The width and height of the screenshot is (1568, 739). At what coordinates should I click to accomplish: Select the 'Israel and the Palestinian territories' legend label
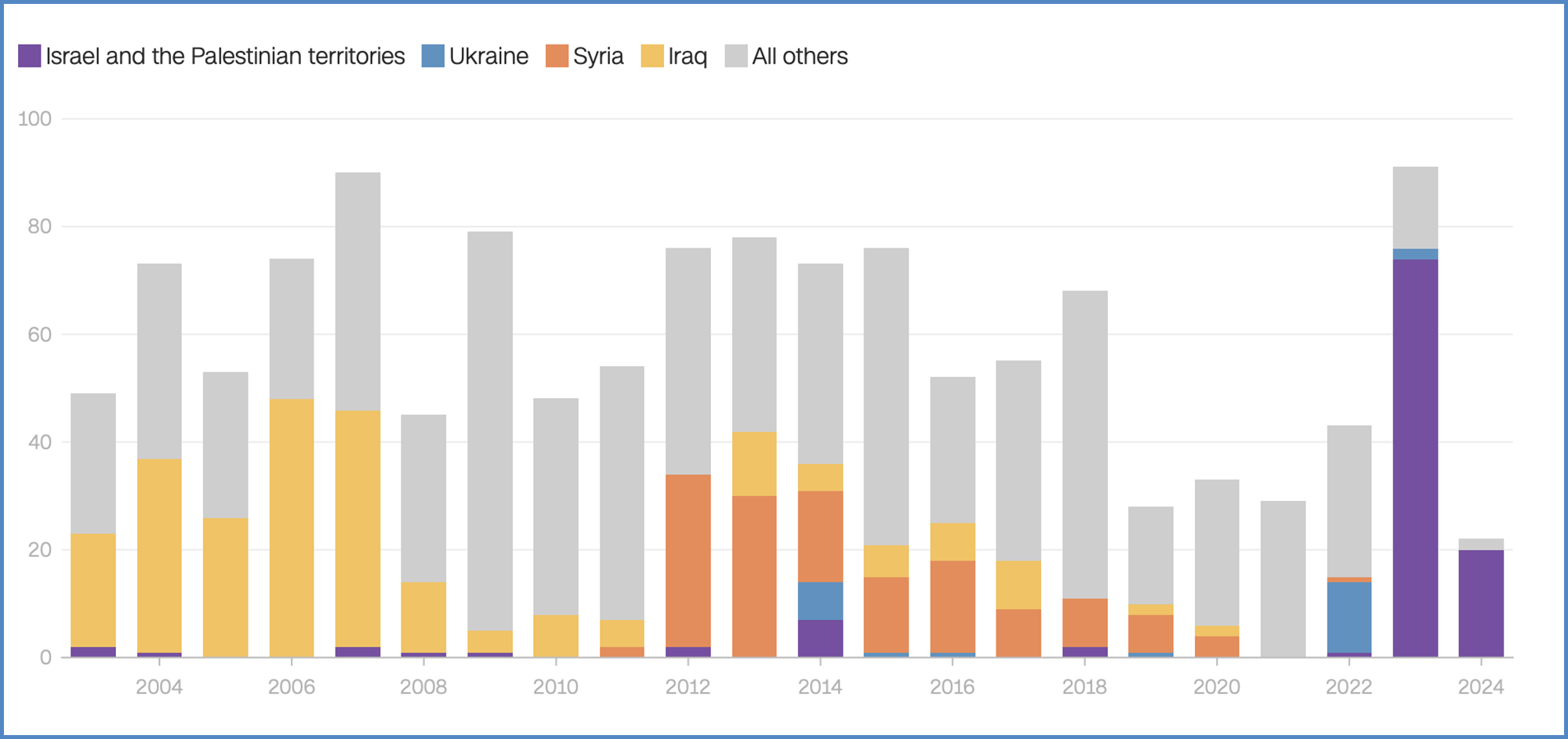click(x=225, y=56)
